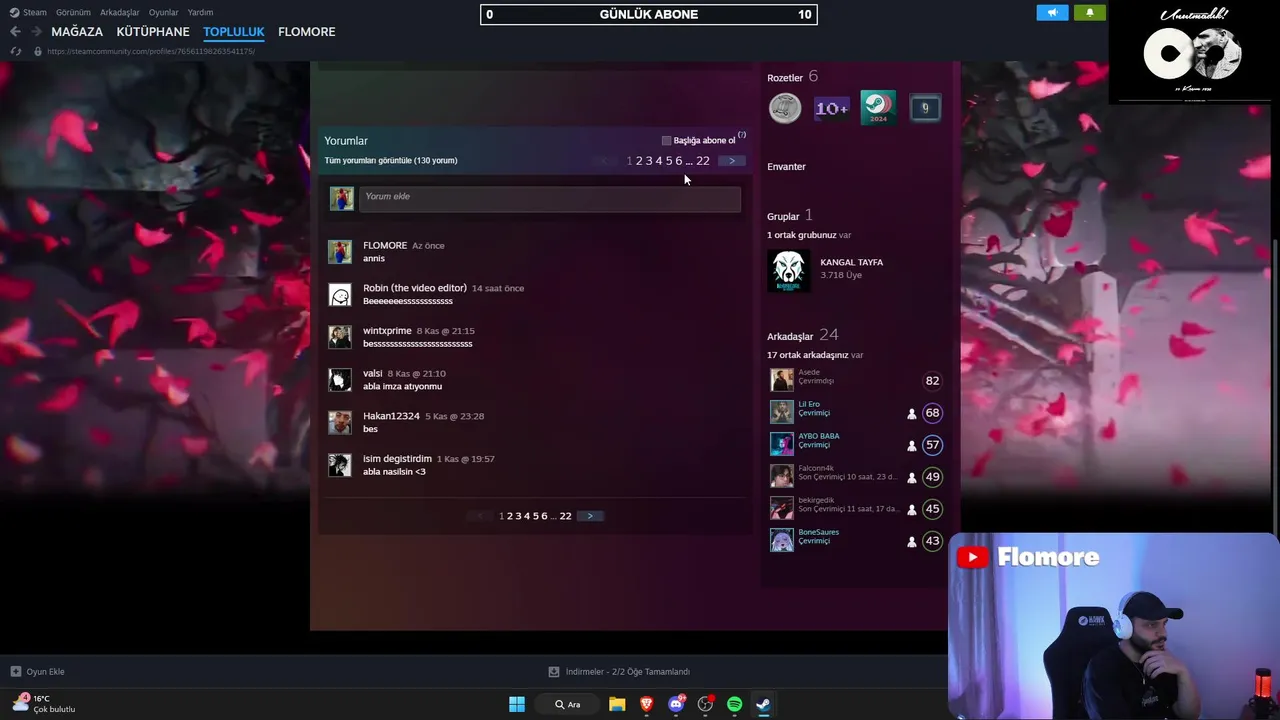Open the Görünüm menu
Viewport: 1280px width, 720px height.
coord(73,12)
